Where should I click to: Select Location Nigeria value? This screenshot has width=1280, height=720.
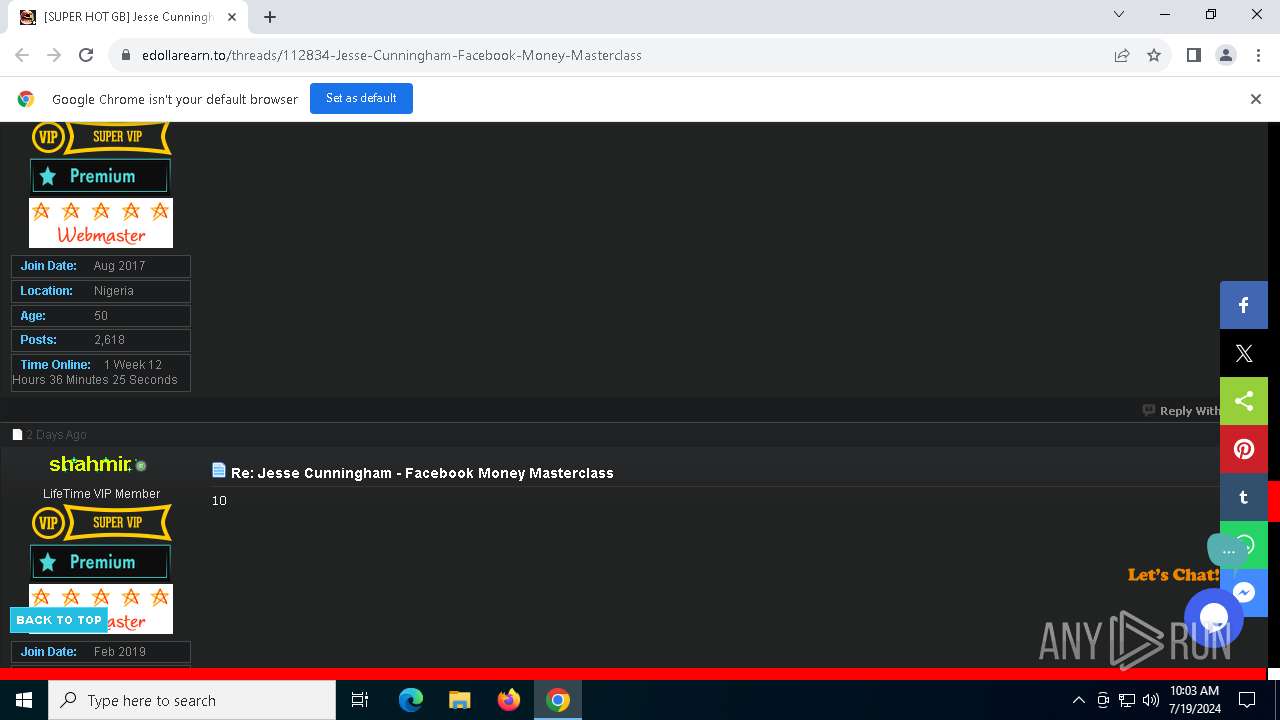[113, 291]
